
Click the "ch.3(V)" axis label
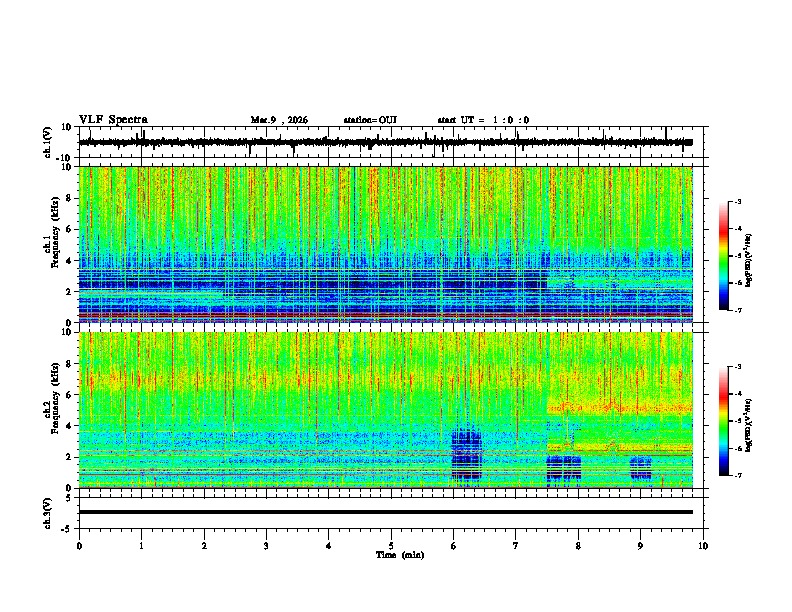coord(49,513)
